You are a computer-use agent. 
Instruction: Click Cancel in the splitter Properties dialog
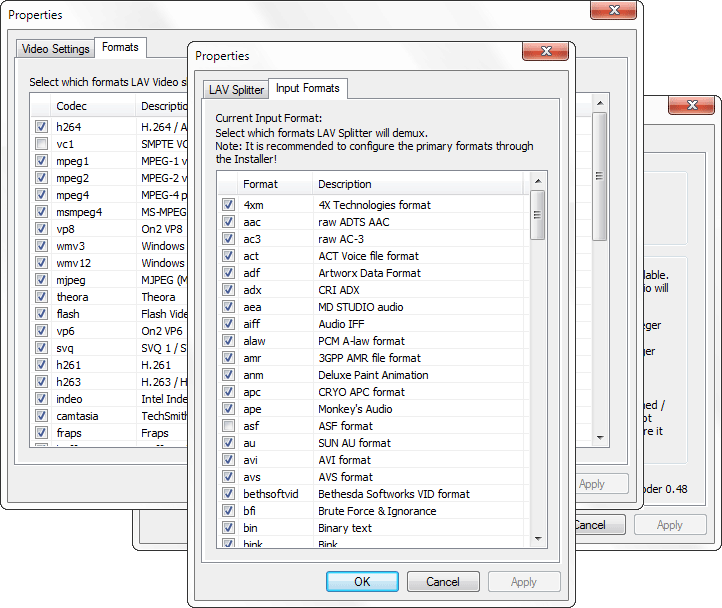[443, 582]
